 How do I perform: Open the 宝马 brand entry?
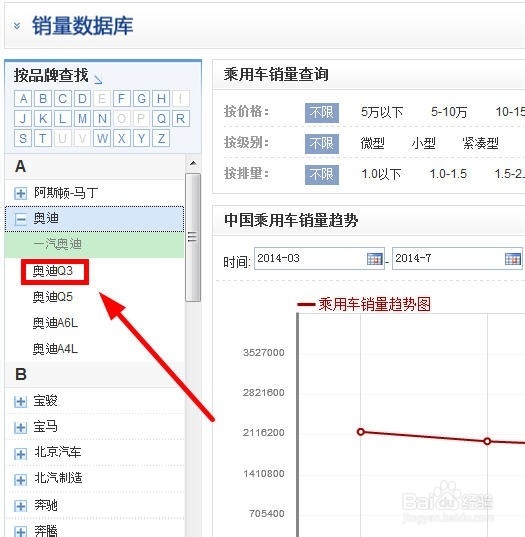(x=46, y=427)
